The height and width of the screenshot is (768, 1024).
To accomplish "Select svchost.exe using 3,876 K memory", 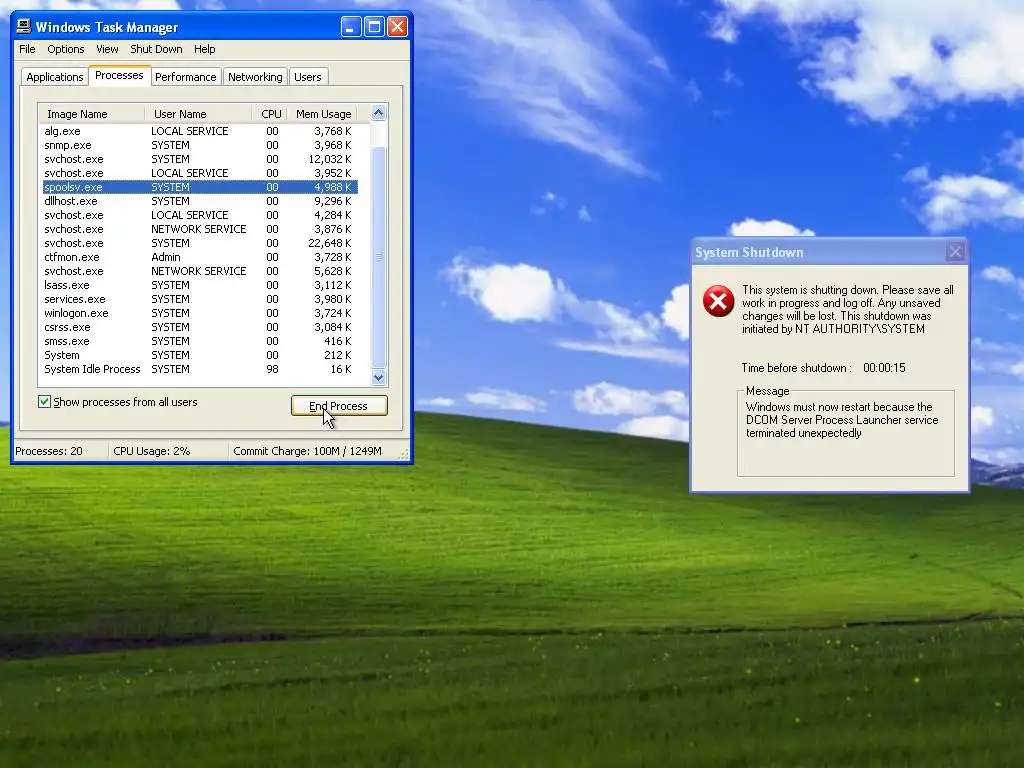I will click(200, 229).
